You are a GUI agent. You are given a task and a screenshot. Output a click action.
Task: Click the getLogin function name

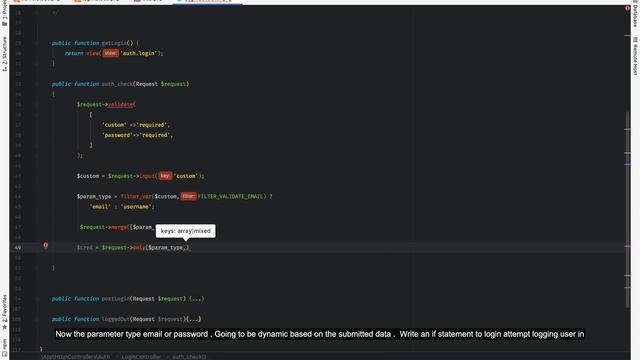tap(114, 43)
